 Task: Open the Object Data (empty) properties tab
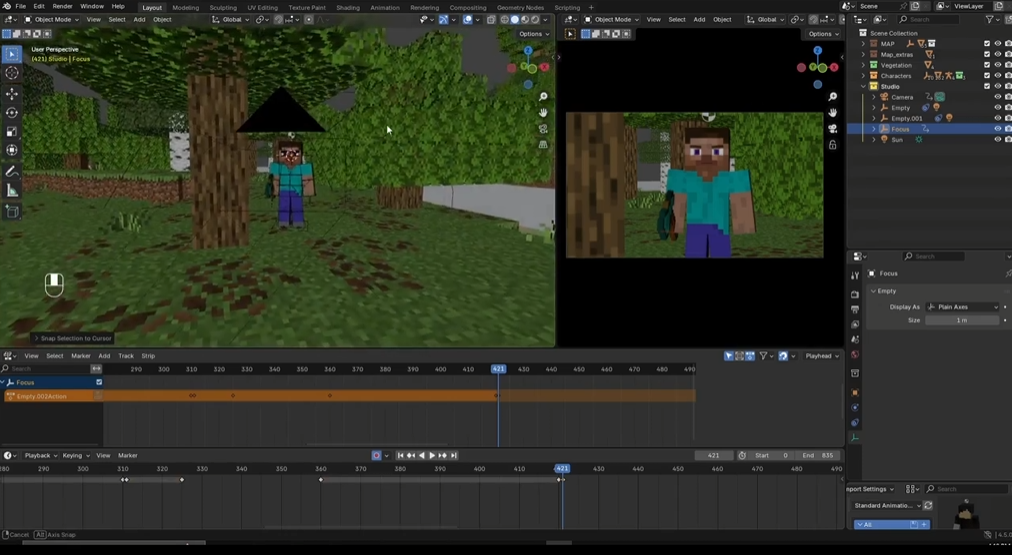(x=855, y=438)
